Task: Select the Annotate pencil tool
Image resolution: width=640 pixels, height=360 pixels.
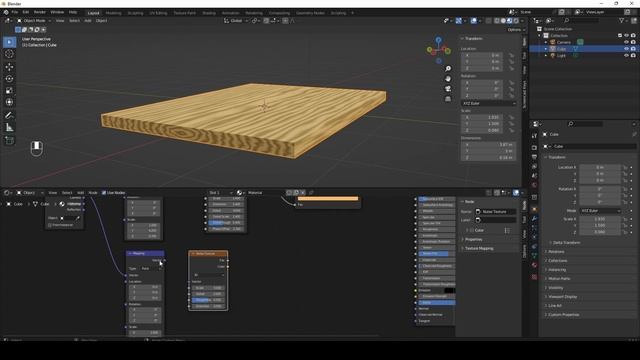Action: click(x=9, y=116)
